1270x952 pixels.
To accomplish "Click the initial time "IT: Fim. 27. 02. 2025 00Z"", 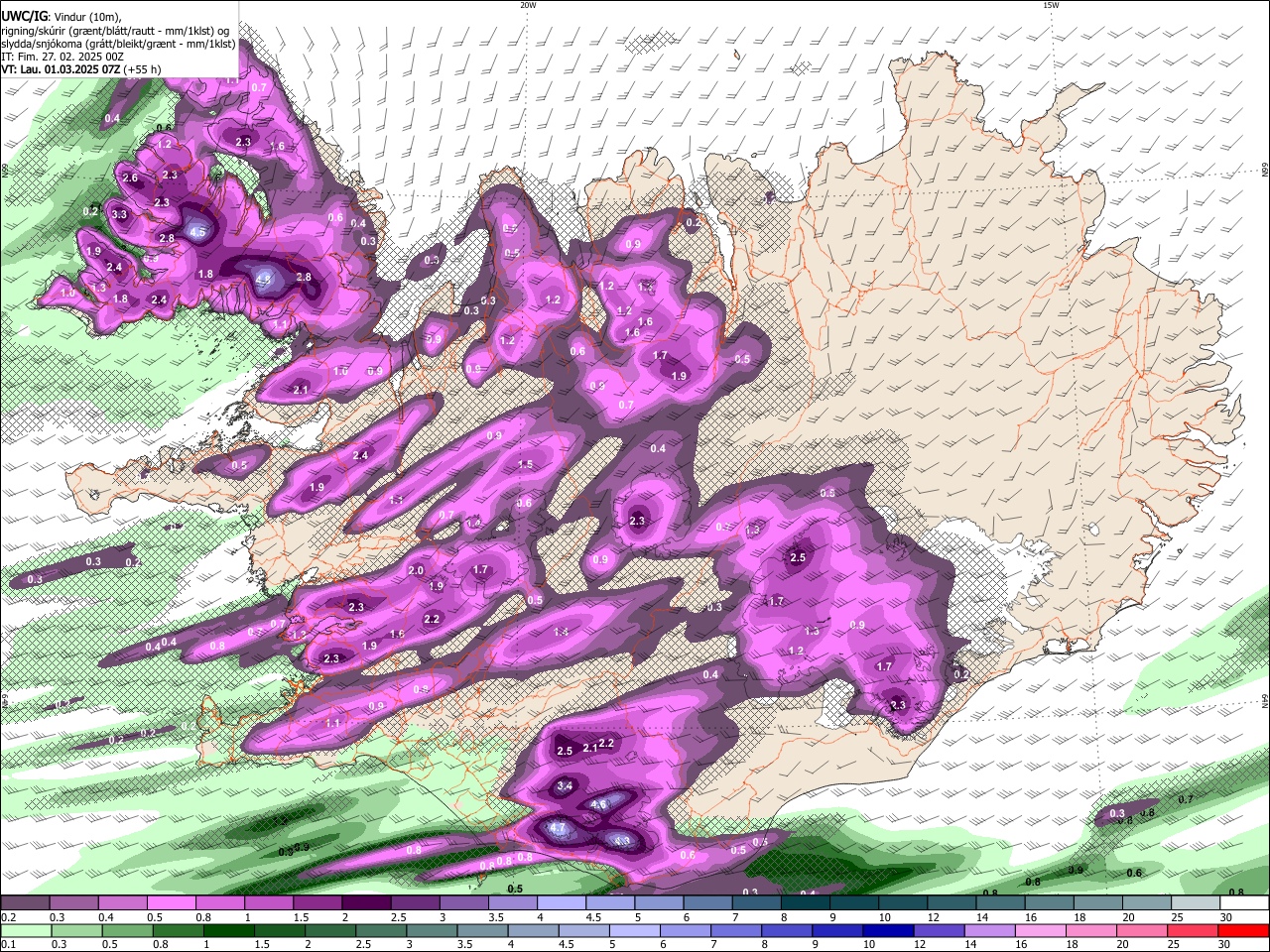I will 63,57.
